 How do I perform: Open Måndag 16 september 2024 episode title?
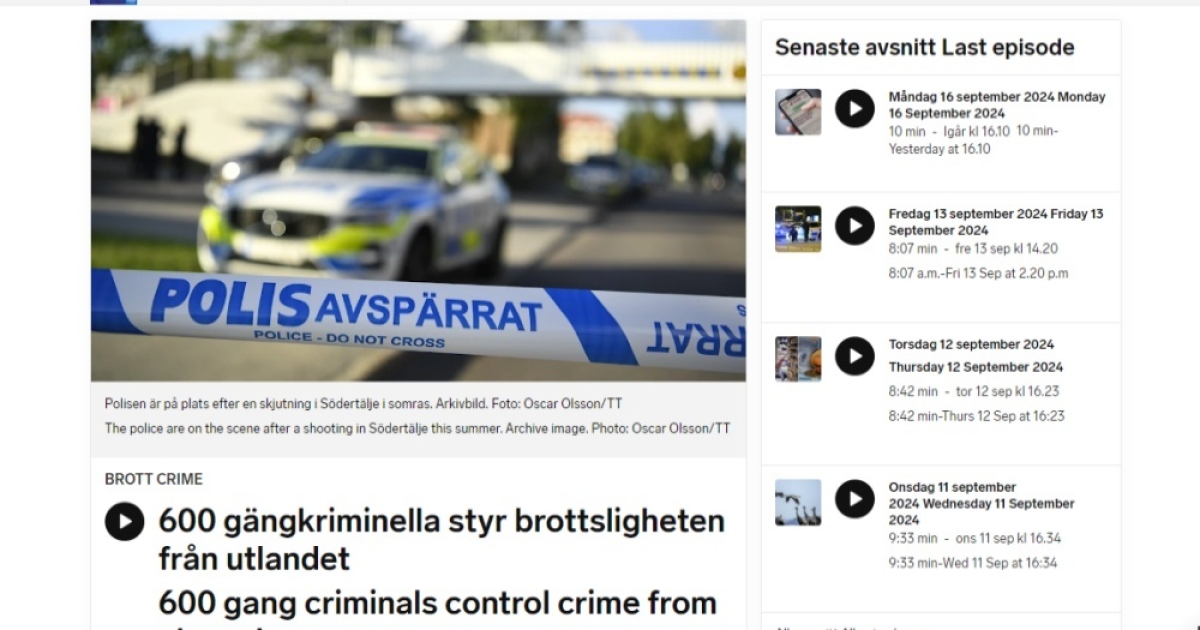point(997,105)
